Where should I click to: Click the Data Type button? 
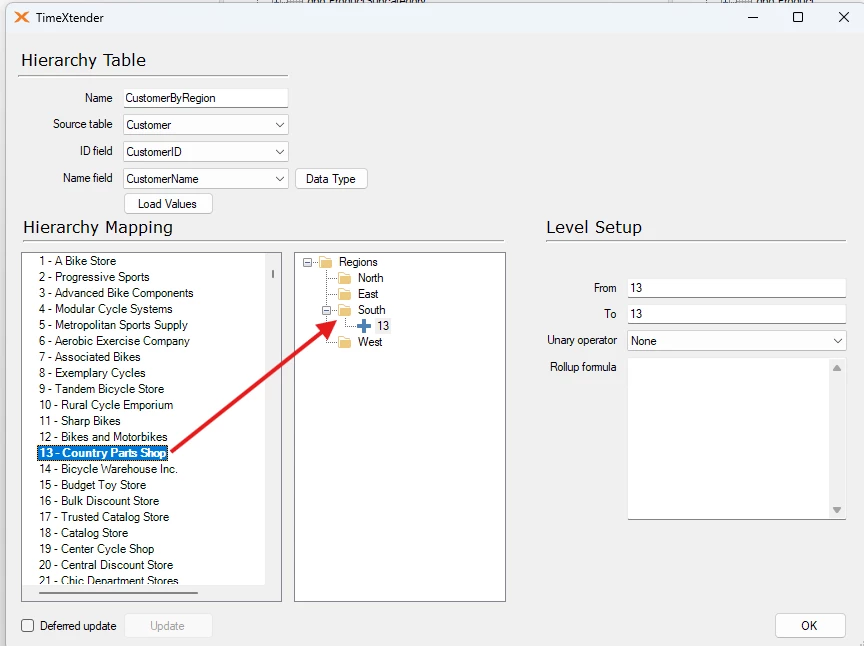pyautogui.click(x=331, y=179)
